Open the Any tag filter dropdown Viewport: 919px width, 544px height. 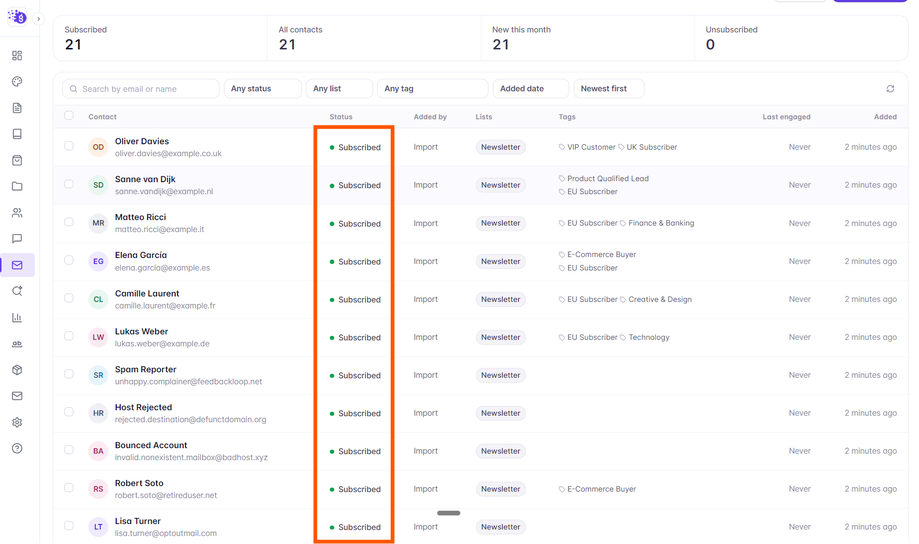(x=433, y=89)
